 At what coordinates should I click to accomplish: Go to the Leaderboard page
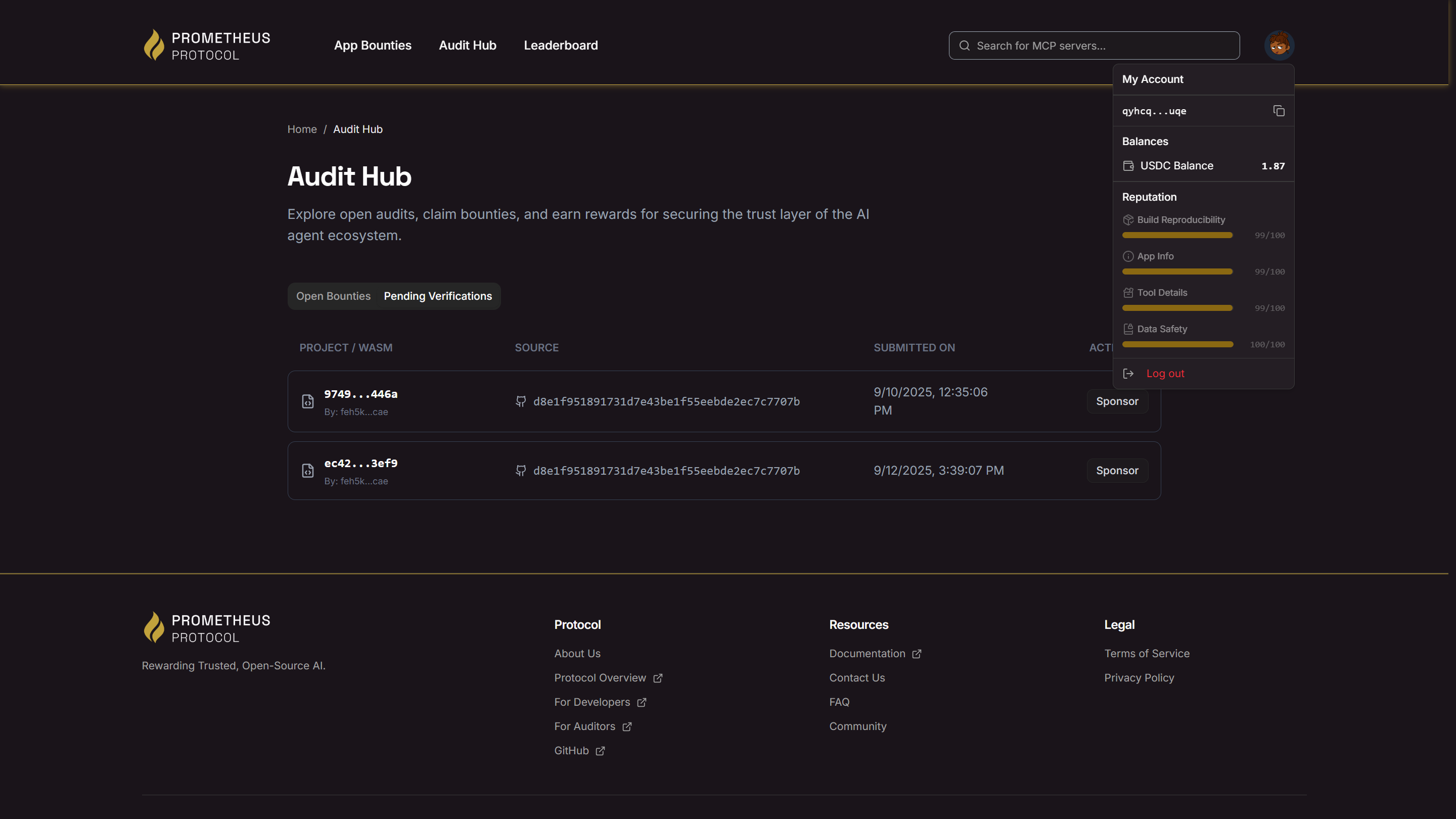pos(560,45)
